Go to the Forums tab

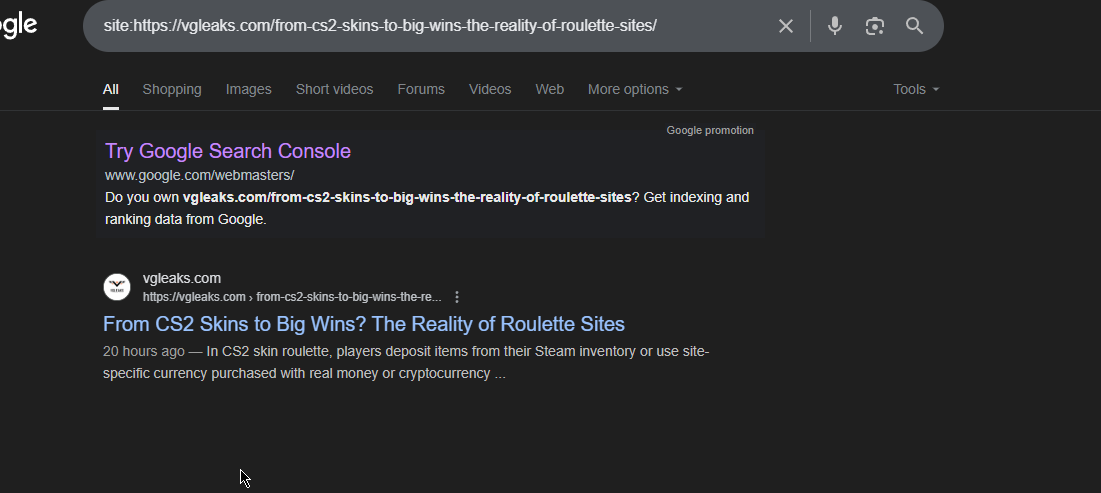point(421,89)
